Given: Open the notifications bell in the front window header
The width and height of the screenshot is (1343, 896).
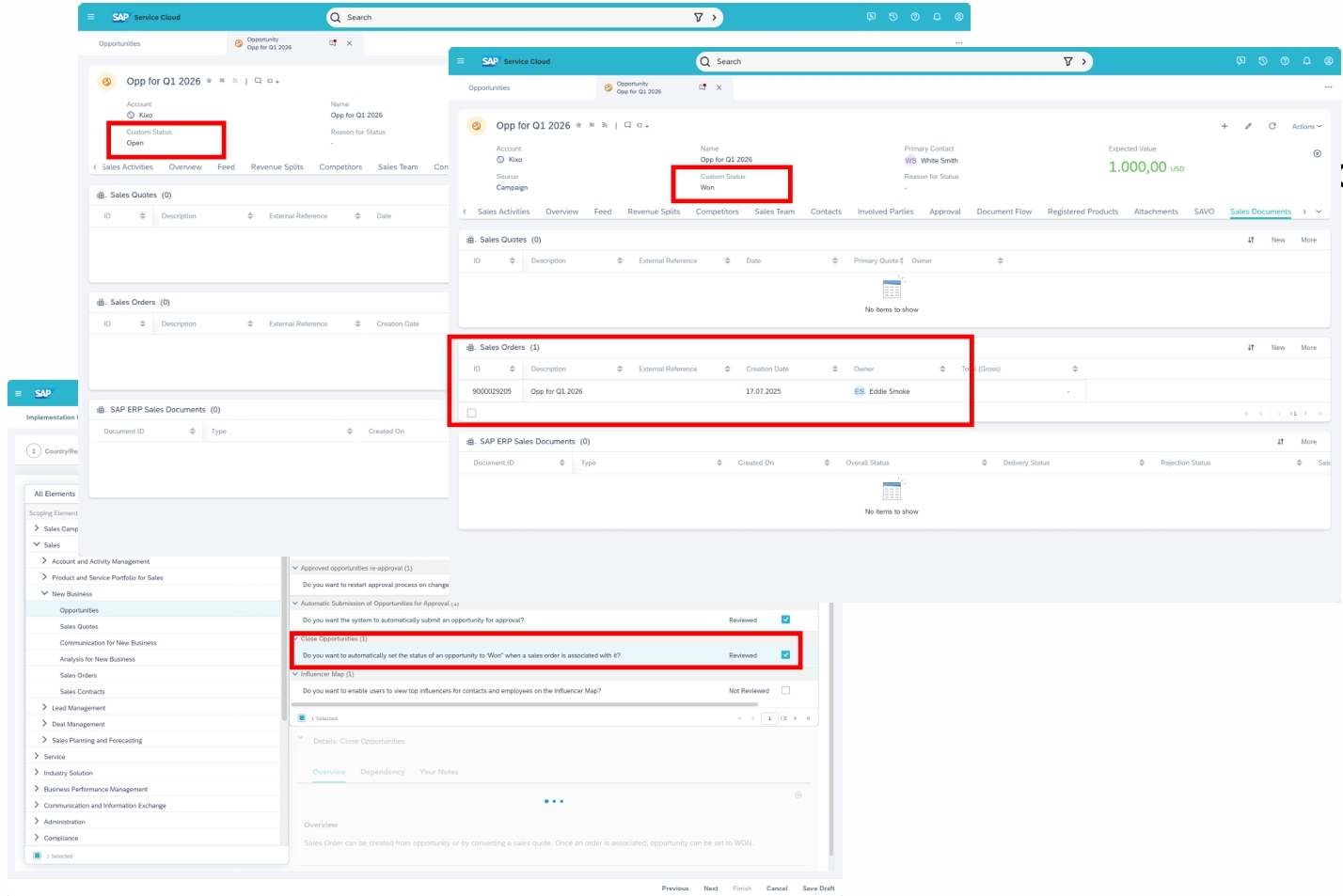Looking at the screenshot, I should coord(1306,61).
